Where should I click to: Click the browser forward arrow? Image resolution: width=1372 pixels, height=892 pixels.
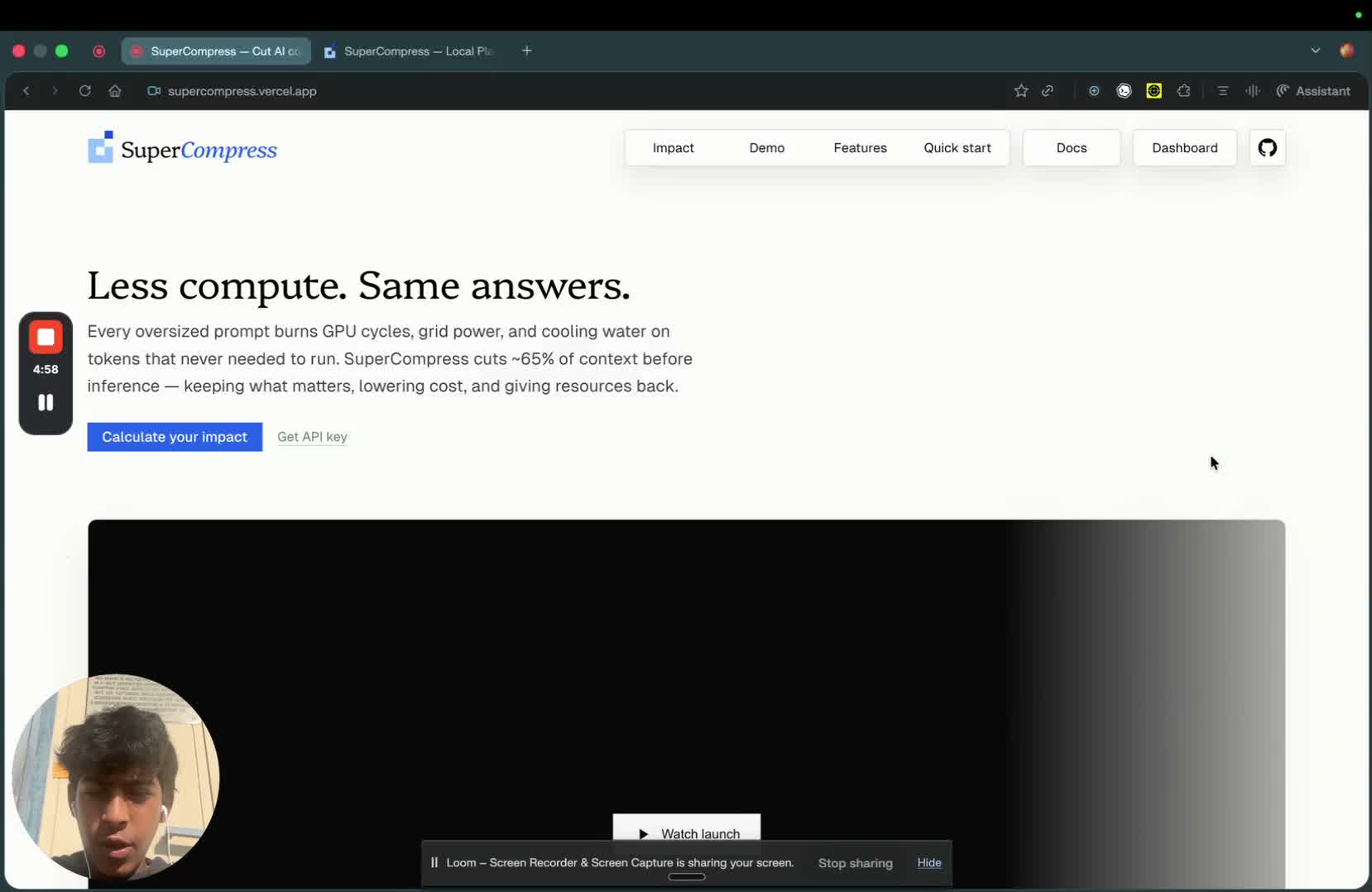pyautogui.click(x=55, y=91)
